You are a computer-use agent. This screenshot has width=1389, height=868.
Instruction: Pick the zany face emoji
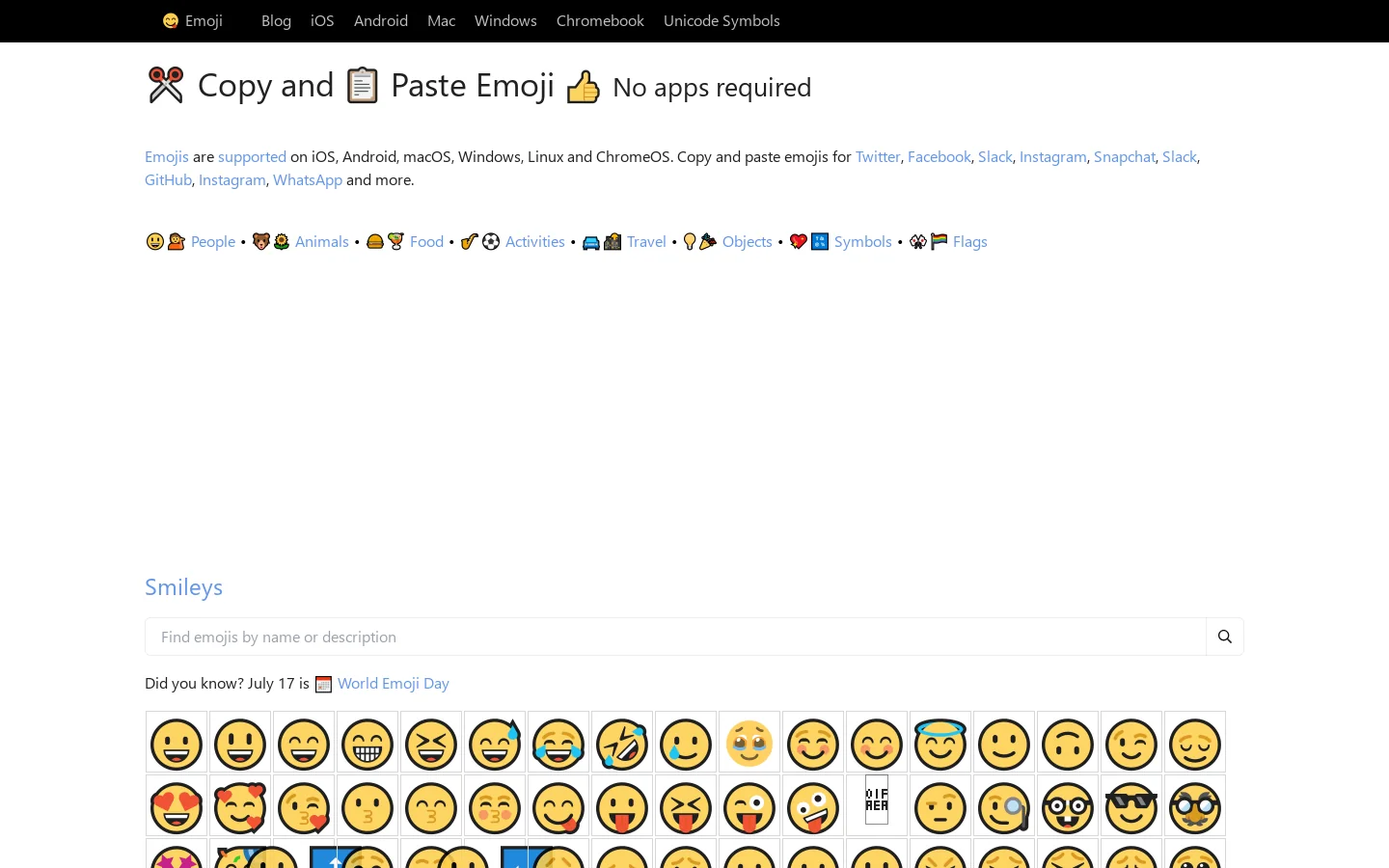click(813, 806)
